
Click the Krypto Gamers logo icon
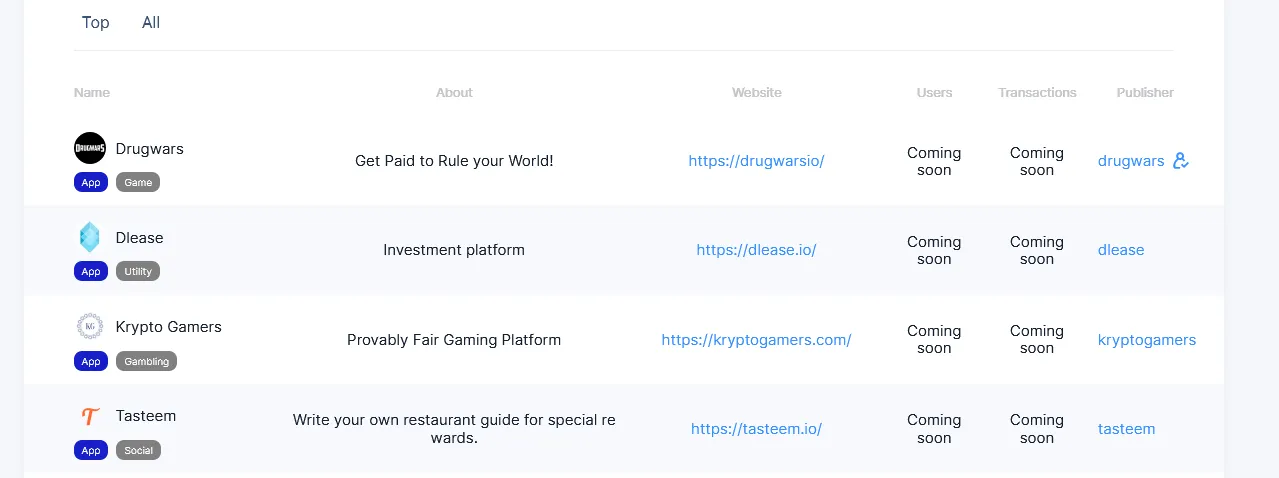click(x=90, y=326)
